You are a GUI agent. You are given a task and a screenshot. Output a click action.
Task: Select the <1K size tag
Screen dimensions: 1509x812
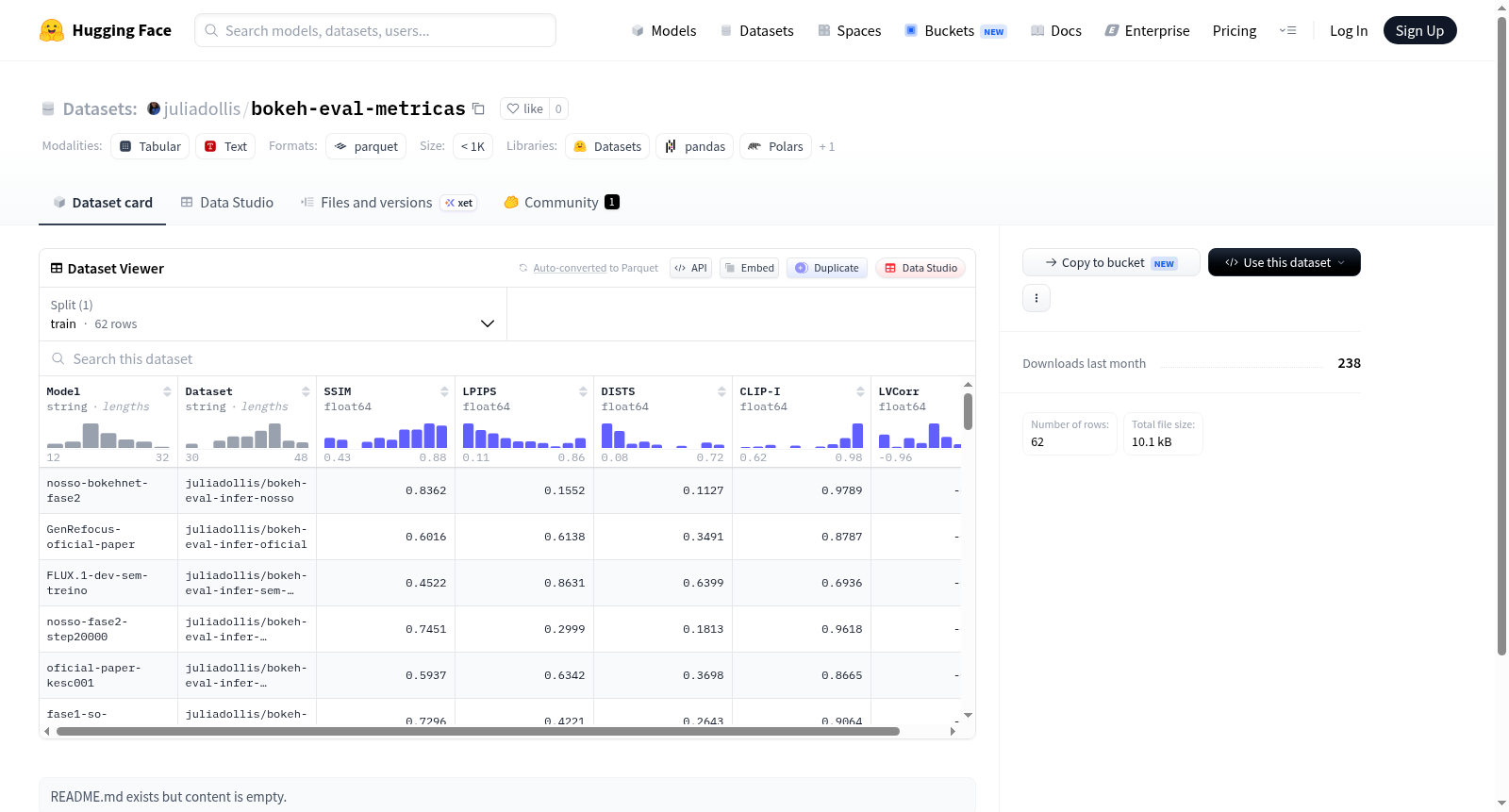(x=473, y=146)
